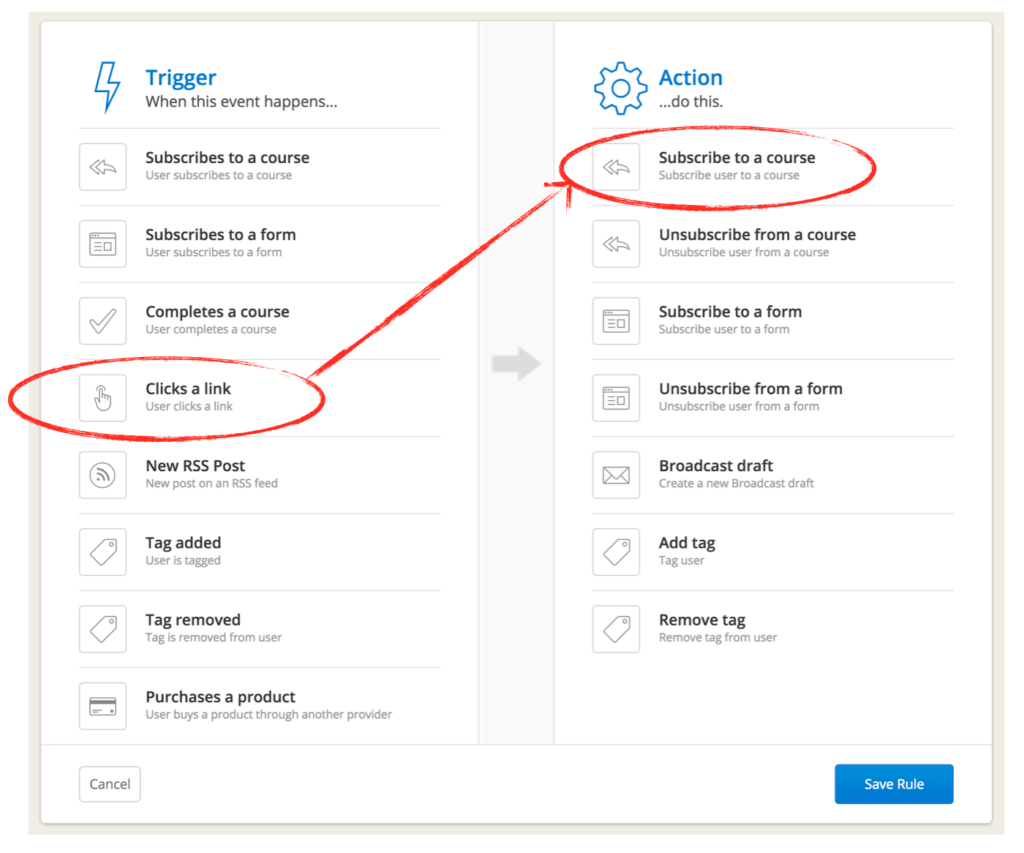Select the Purchases a product card icon
The height and width of the screenshot is (853, 1024).
coord(103,706)
